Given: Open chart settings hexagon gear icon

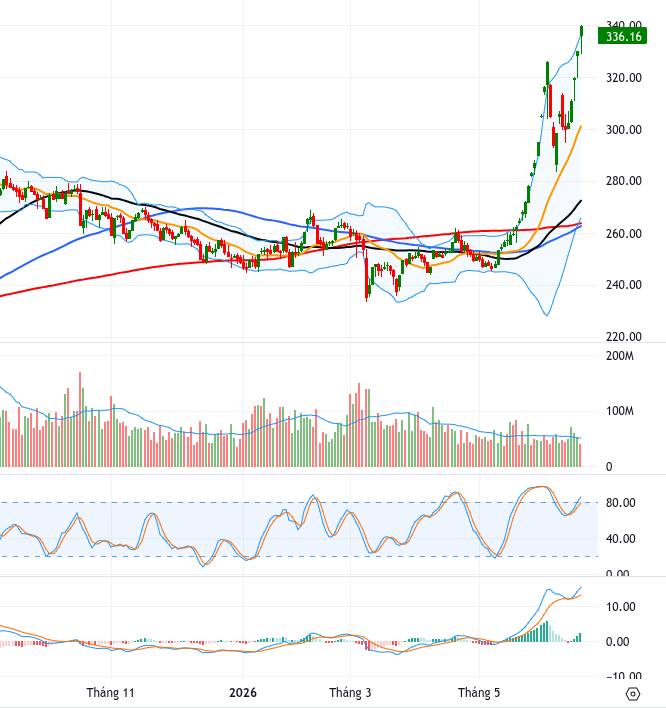Looking at the screenshot, I should pos(633,694).
